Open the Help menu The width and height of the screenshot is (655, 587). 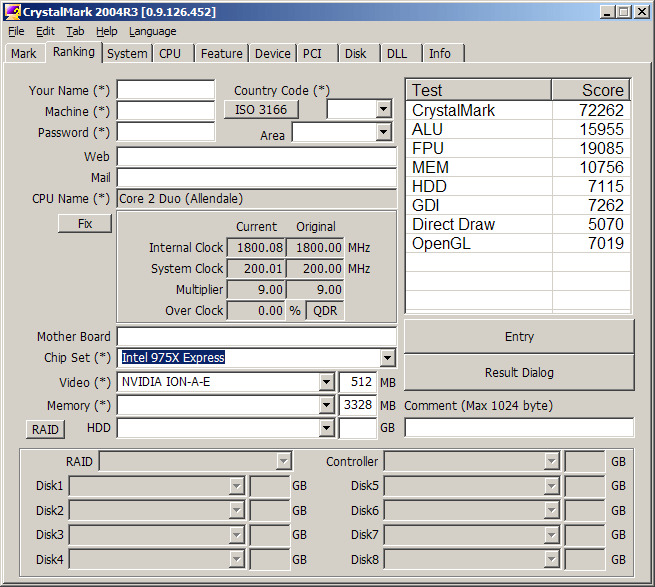(107, 31)
